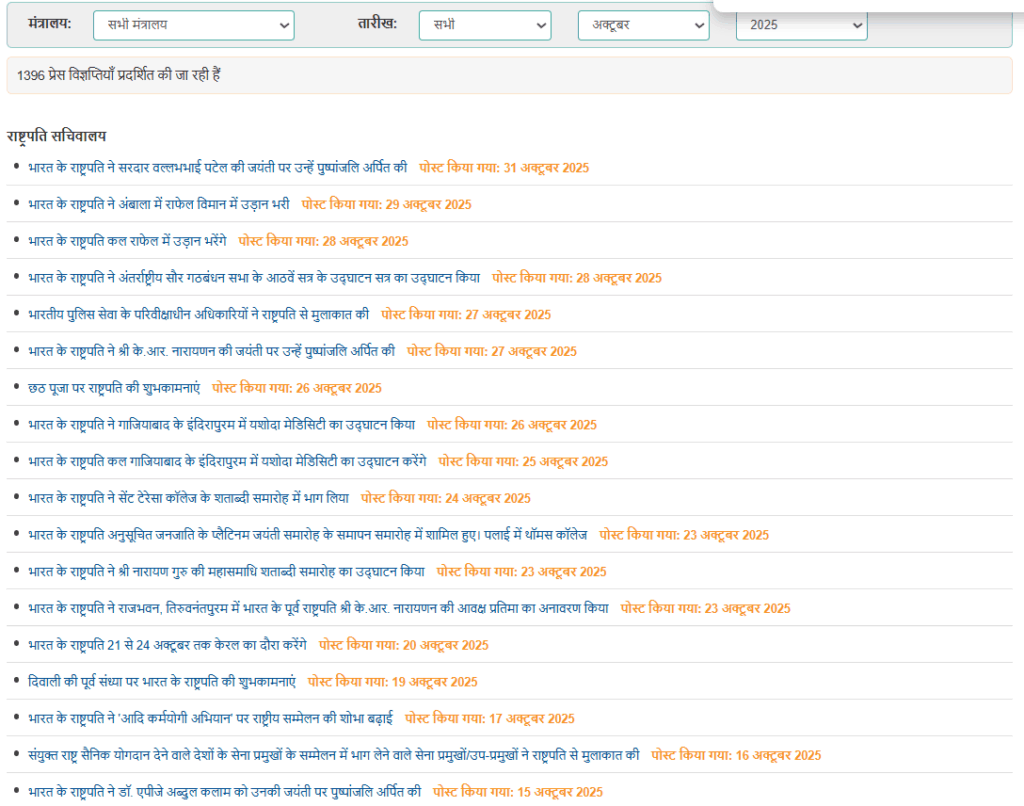The image size is (1024, 806).
Task: Click the 'कल राफेल में उड़ान भरेंगे' release
Action: click(x=128, y=241)
